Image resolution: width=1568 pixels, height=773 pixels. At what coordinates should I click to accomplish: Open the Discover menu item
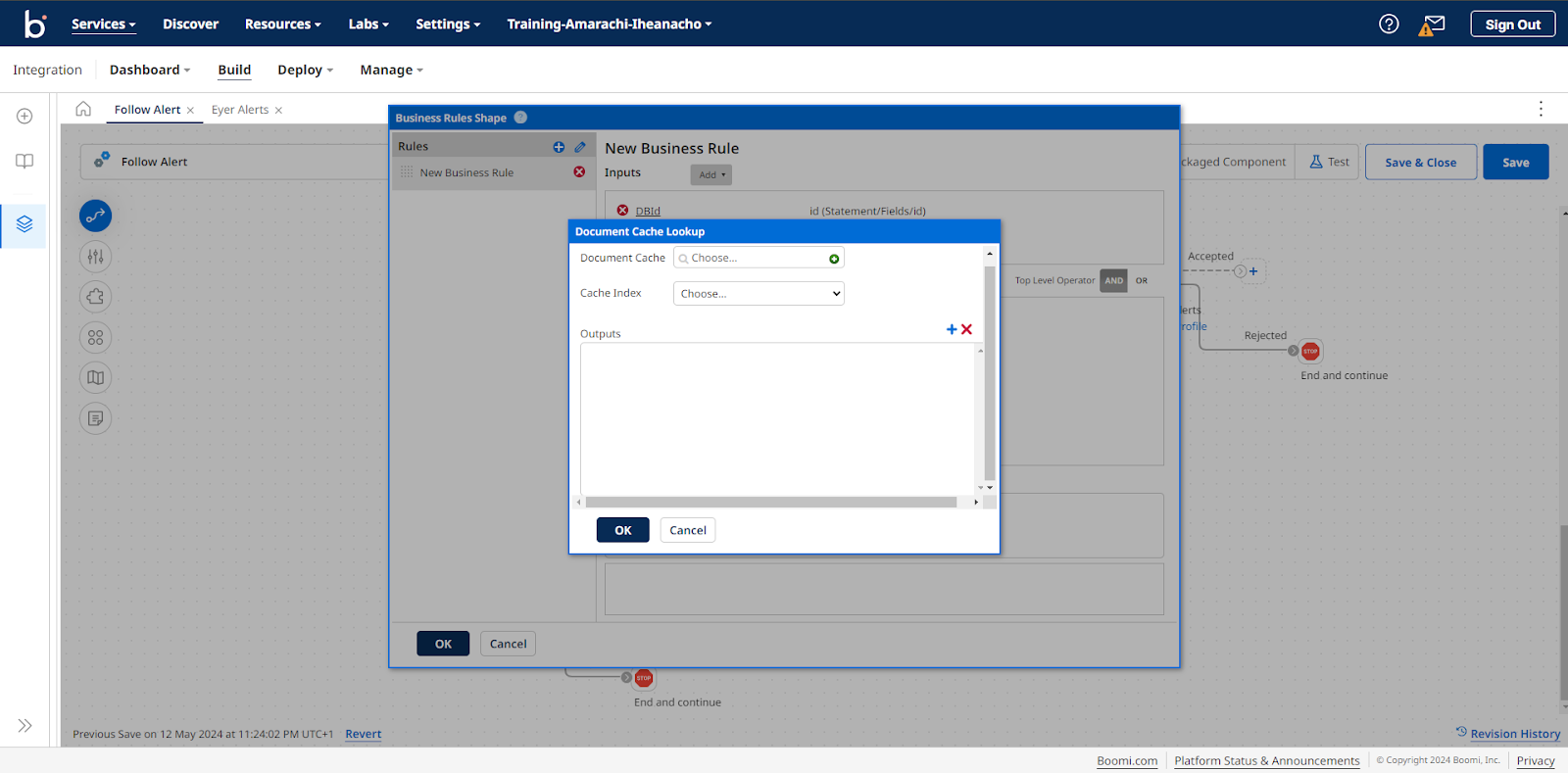click(190, 24)
